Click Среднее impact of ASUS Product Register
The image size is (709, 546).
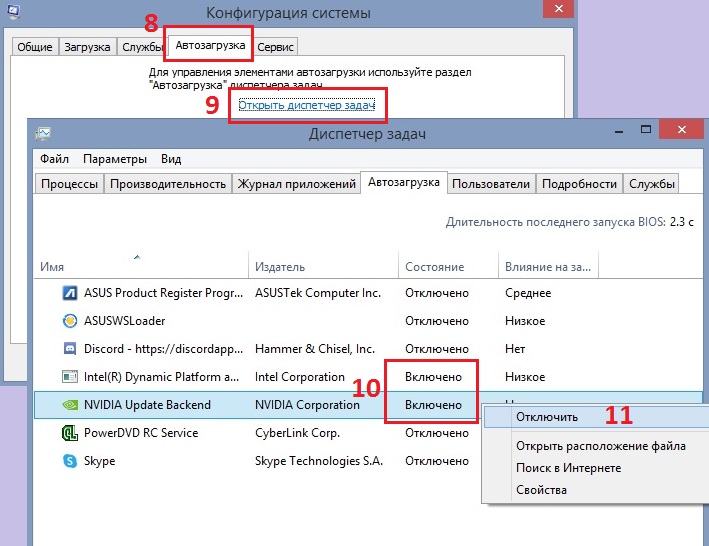point(528,293)
